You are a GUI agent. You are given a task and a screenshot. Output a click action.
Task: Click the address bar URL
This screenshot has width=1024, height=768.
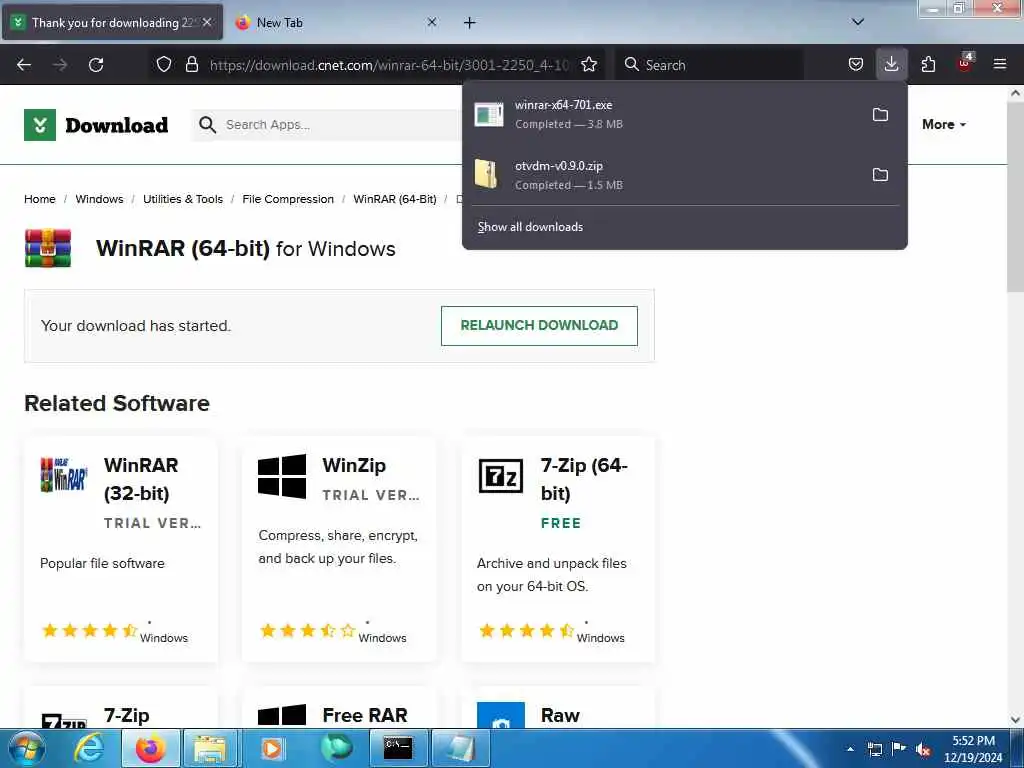tap(389, 65)
